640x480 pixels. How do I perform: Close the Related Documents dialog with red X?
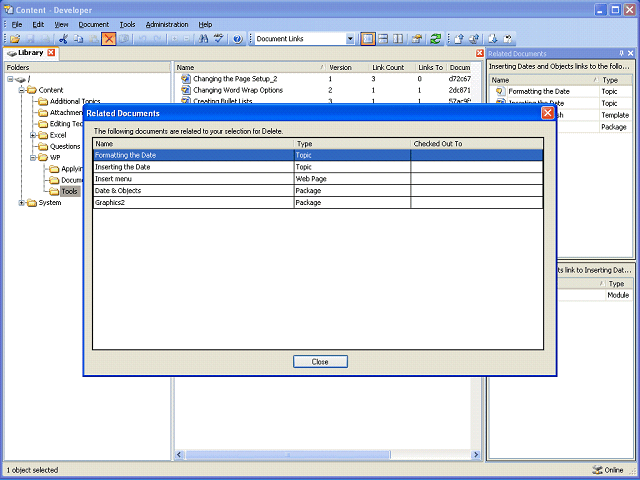(x=547, y=113)
